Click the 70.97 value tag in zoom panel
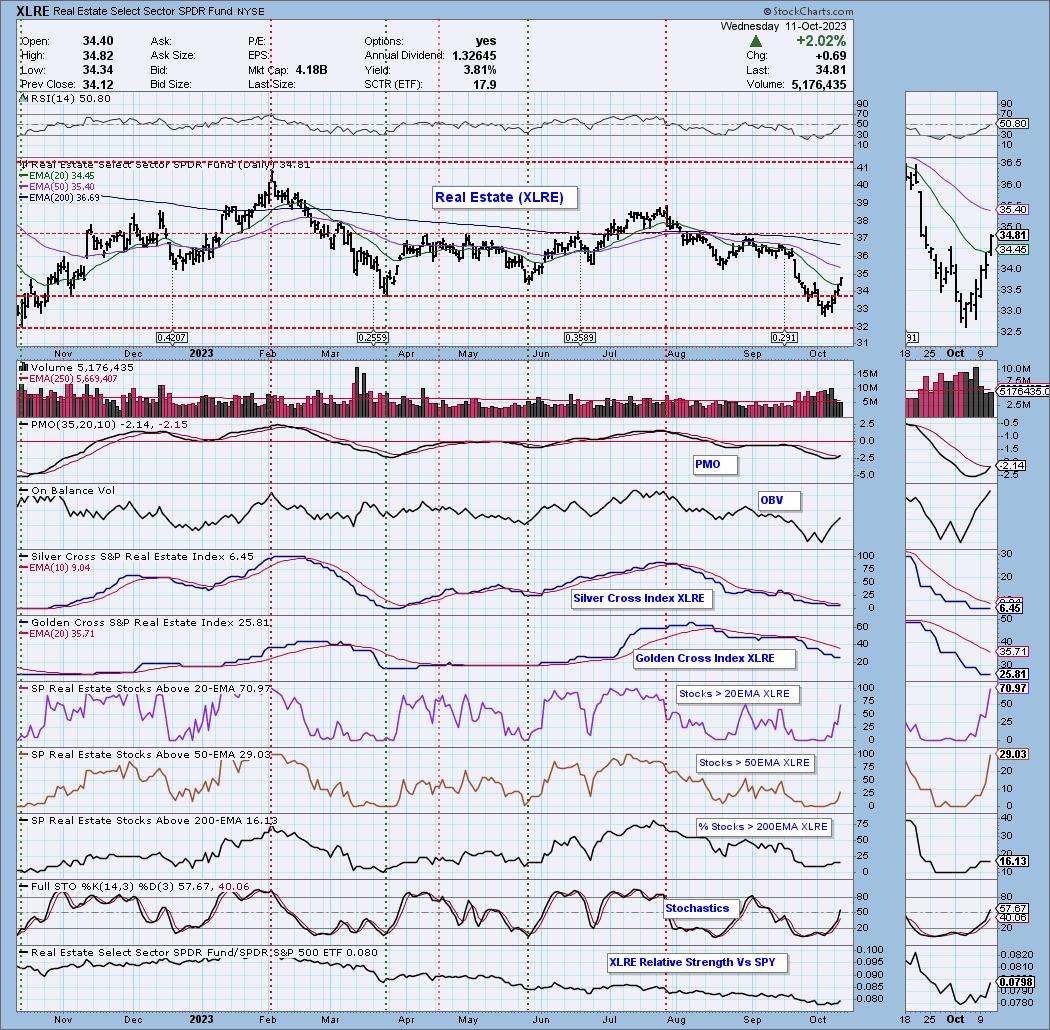Image resolution: width=1050 pixels, height=1030 pixels. (1012, 688)
